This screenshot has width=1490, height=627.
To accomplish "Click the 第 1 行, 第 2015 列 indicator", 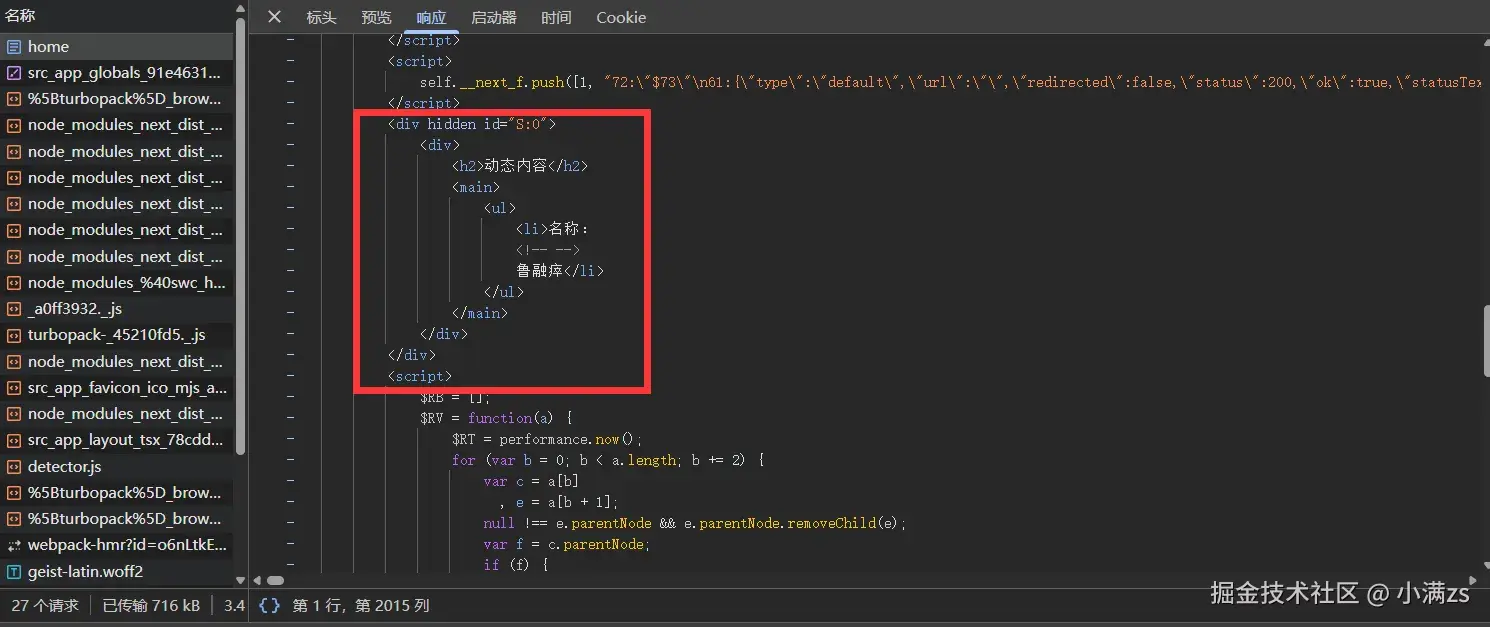I will pyautogui.click(x=361, y=605).
